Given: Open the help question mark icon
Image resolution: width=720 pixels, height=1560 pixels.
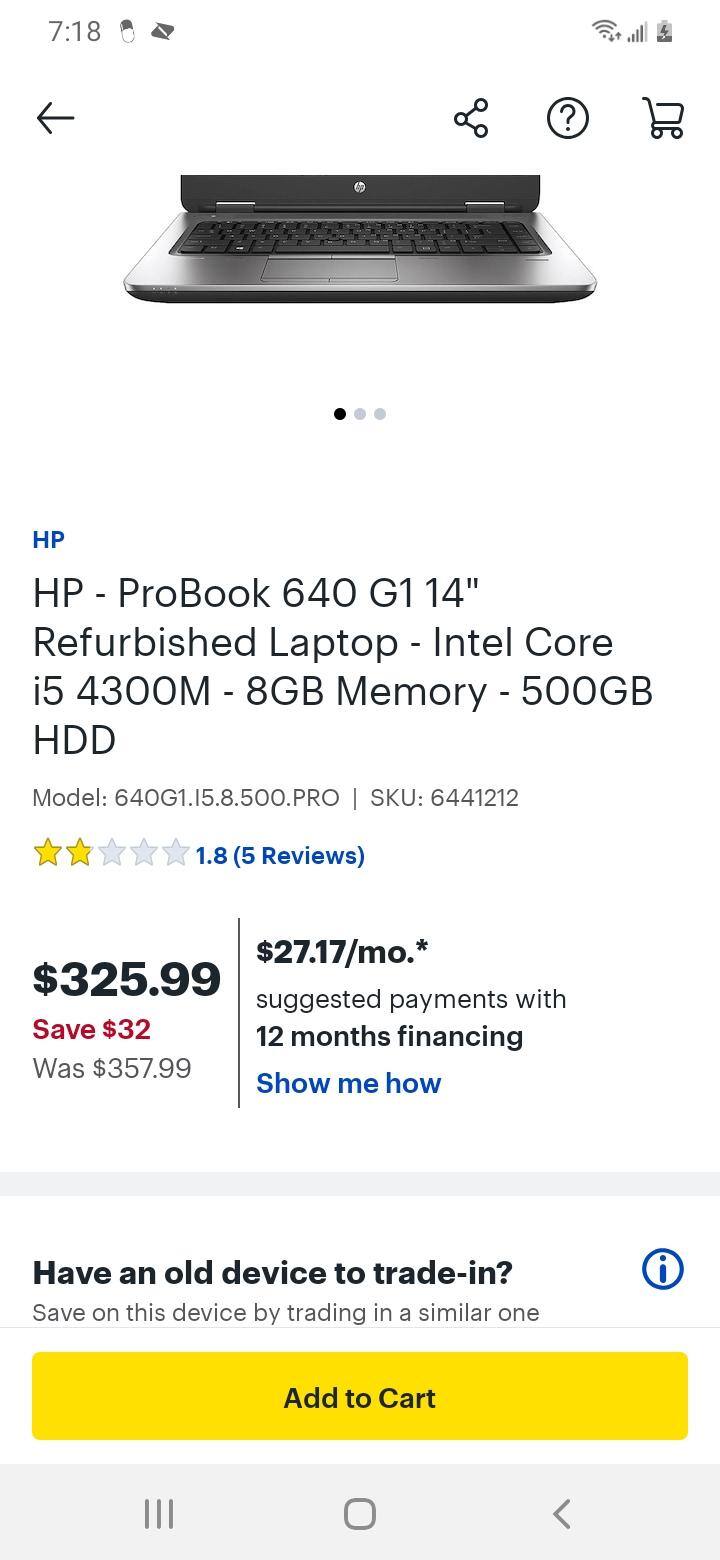Looking at the screenshot, I should (567, 117).
